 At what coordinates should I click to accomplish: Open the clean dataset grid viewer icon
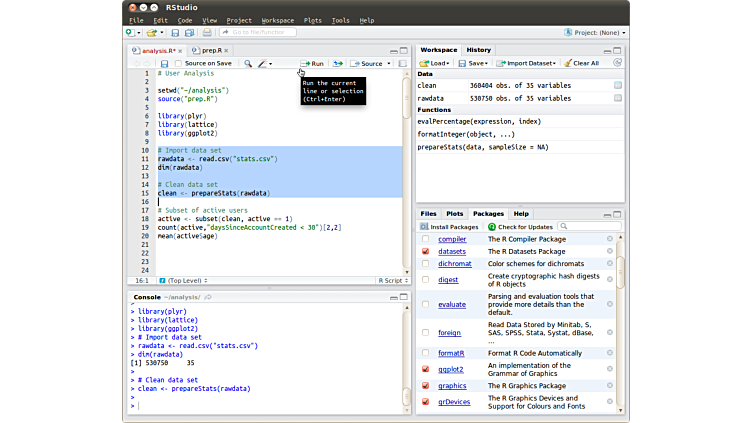[618, 85]
